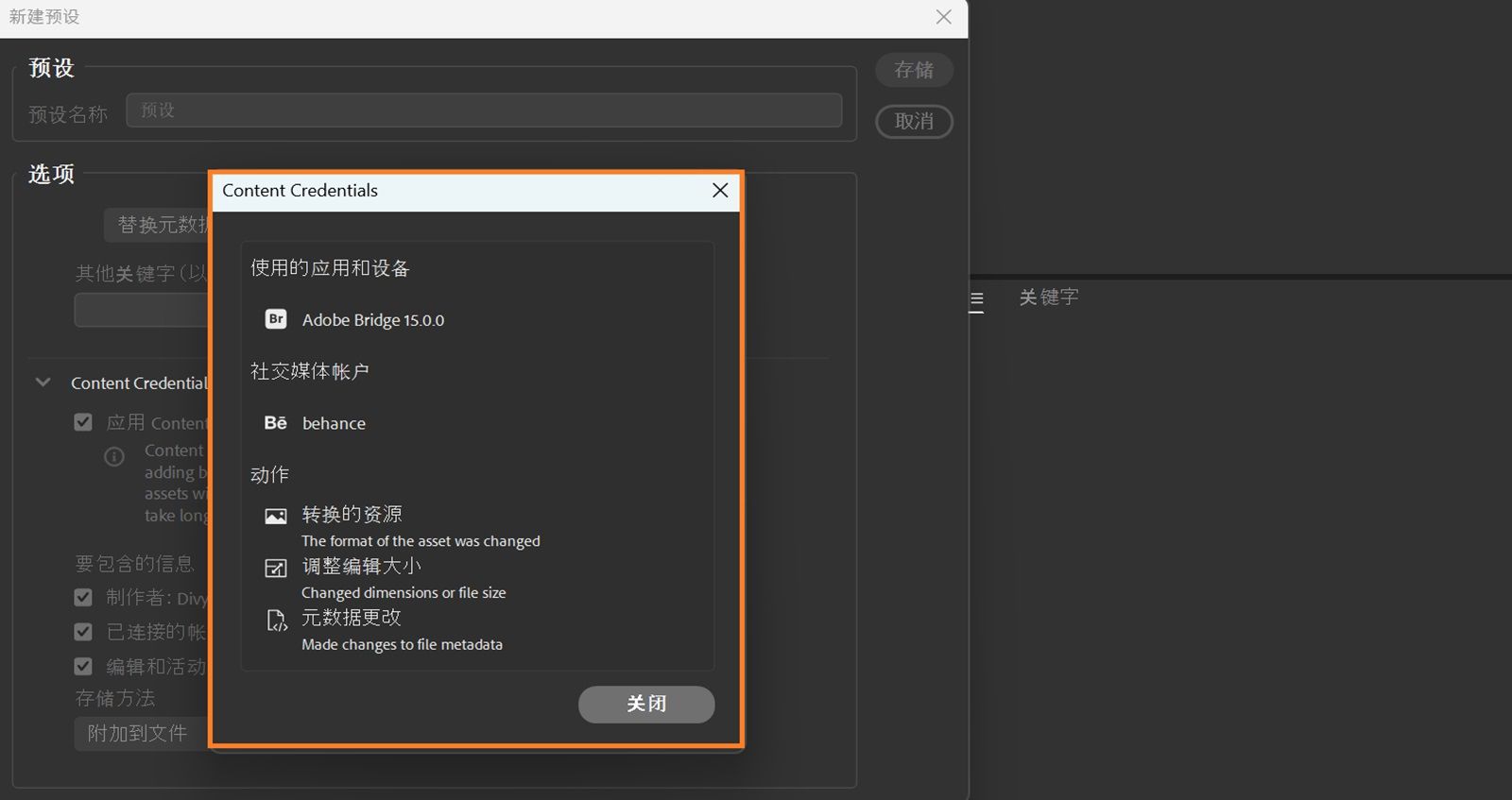Click the 动作 heading
Image resolution: width=1512 pixels, height=800 pixels.
[x=269, y=475]
